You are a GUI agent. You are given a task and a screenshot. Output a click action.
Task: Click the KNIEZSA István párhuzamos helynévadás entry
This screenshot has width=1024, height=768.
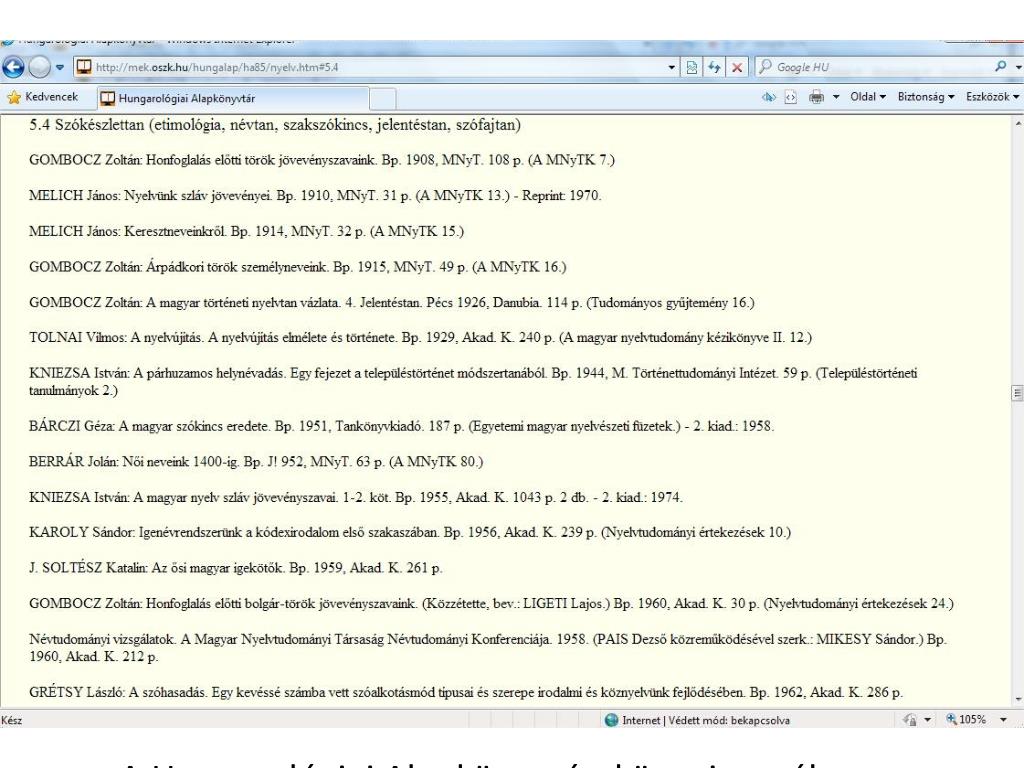[x=473, y=382]
